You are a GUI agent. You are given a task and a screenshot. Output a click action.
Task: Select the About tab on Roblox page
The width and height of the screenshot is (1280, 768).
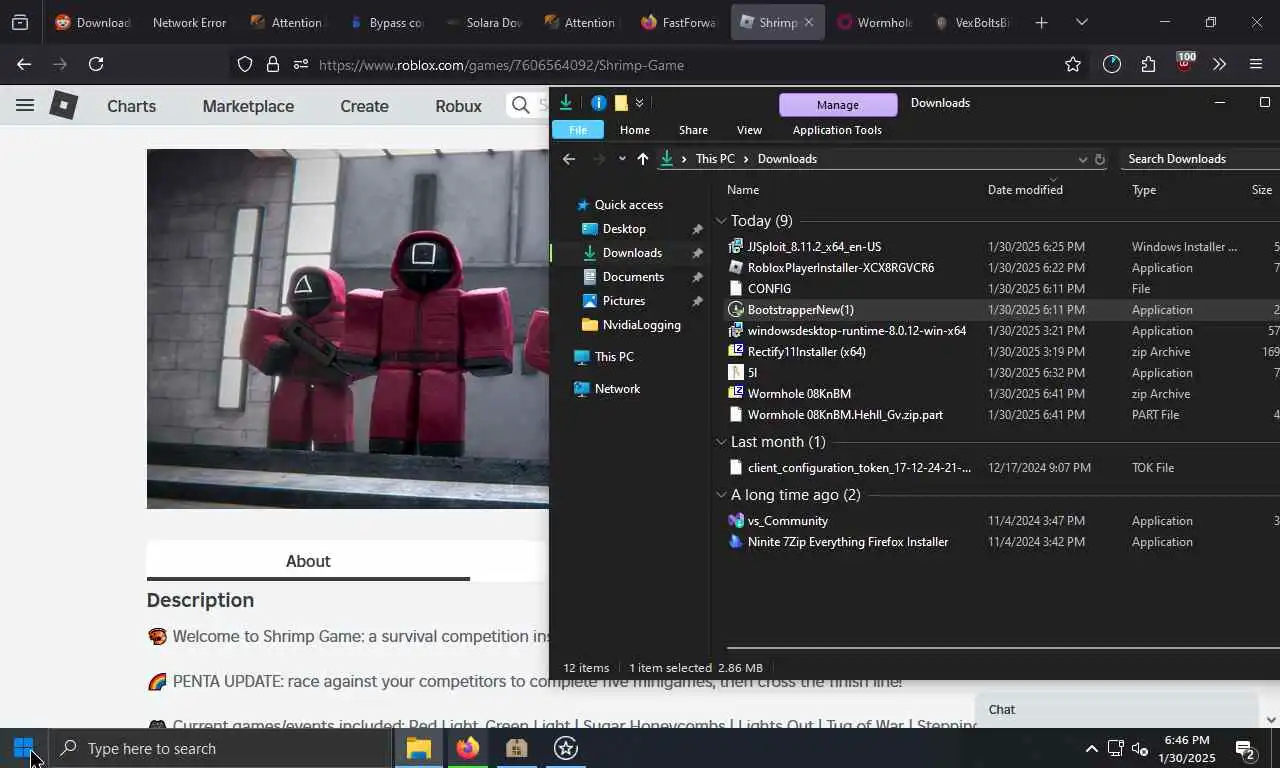coord(308,561)
